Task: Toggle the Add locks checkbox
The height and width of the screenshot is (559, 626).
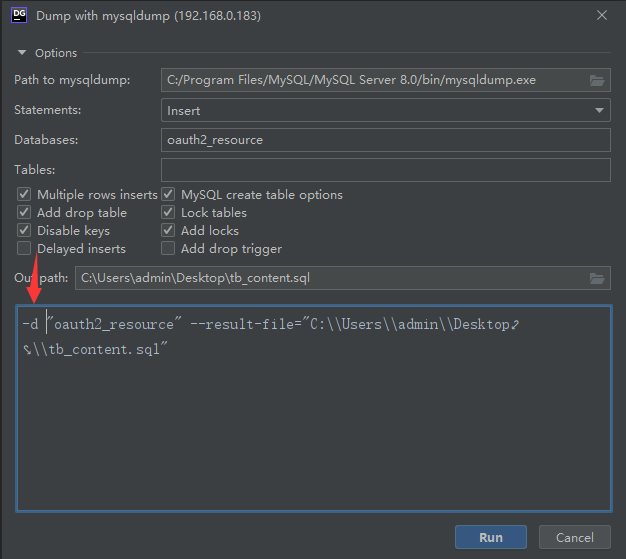Action: (168, 230)
